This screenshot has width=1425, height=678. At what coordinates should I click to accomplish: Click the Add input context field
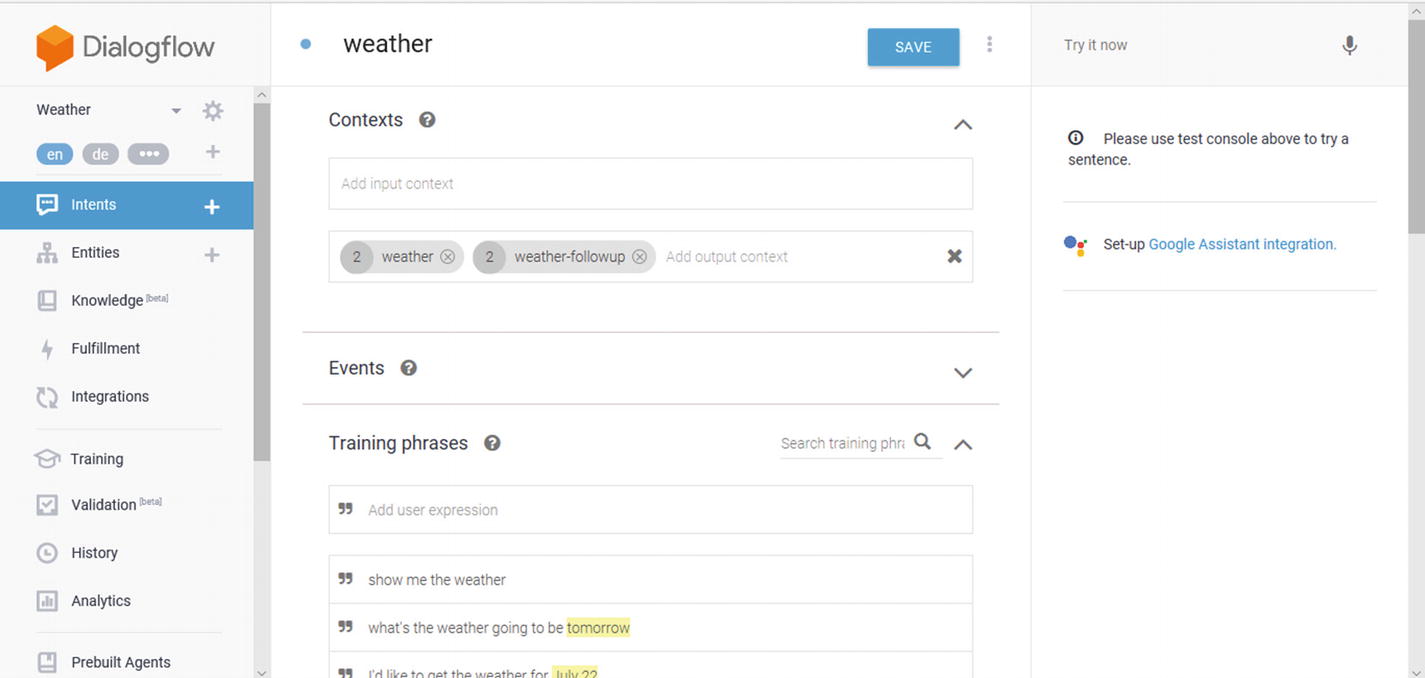click(650, 184)
